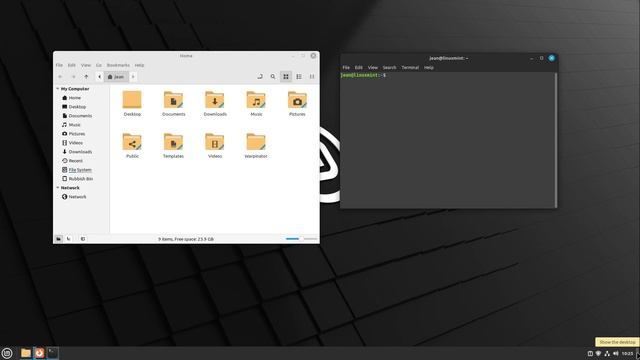Screen dimensions: 640x360
Task: Show tree view in the sidebar
Action: (x=69, y=239)
